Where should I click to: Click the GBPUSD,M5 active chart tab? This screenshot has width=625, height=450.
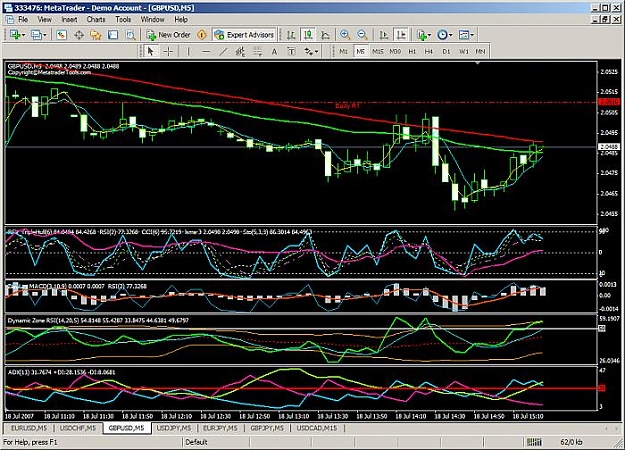[127, 428]
